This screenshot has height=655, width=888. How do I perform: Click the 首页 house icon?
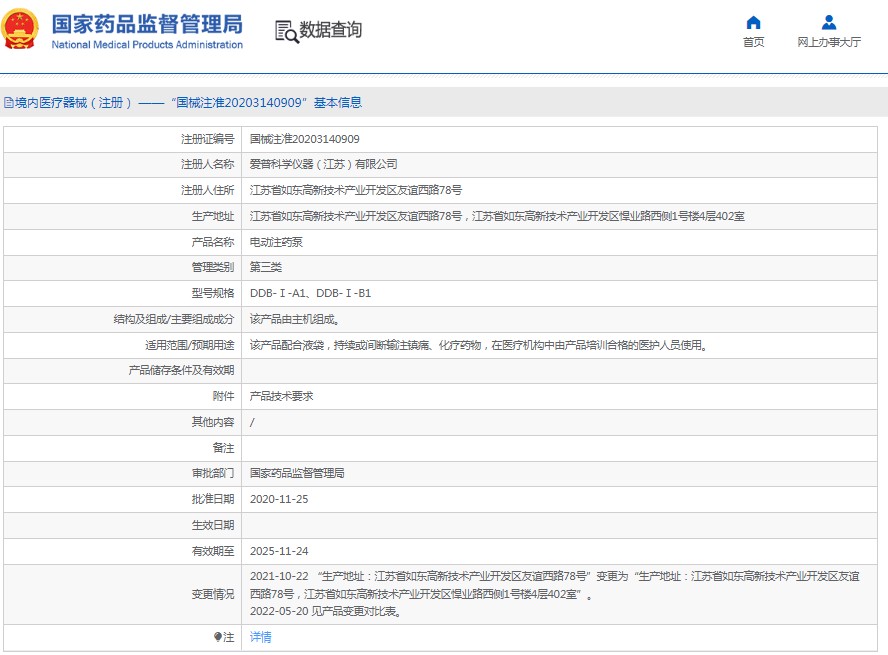tap(753, 22)
